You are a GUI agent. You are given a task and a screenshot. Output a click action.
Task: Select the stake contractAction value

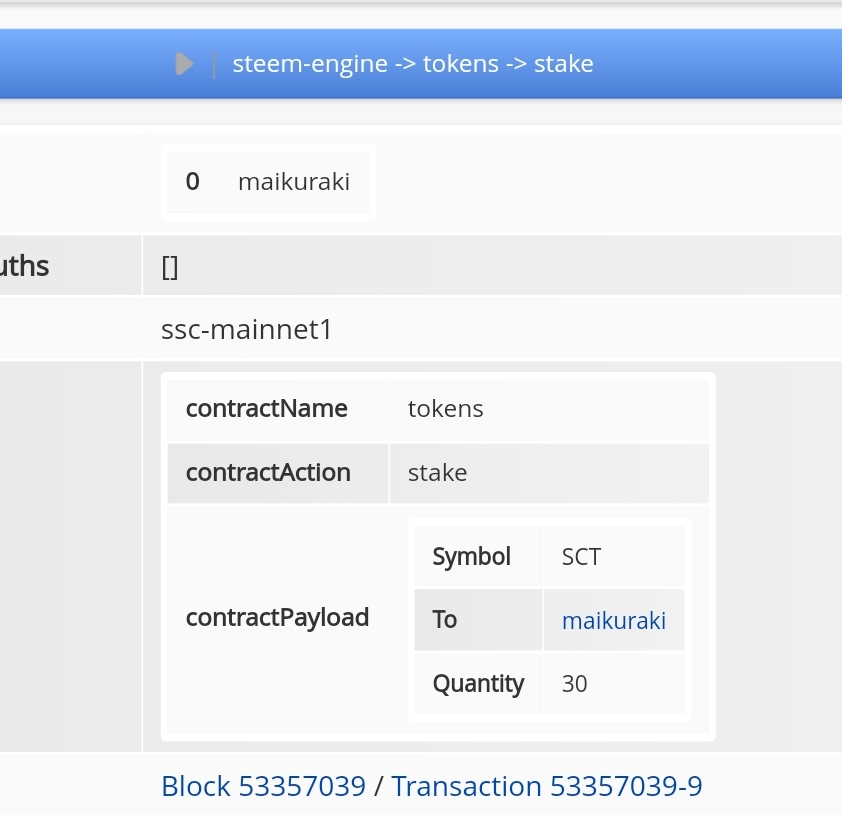coord(437,472)
